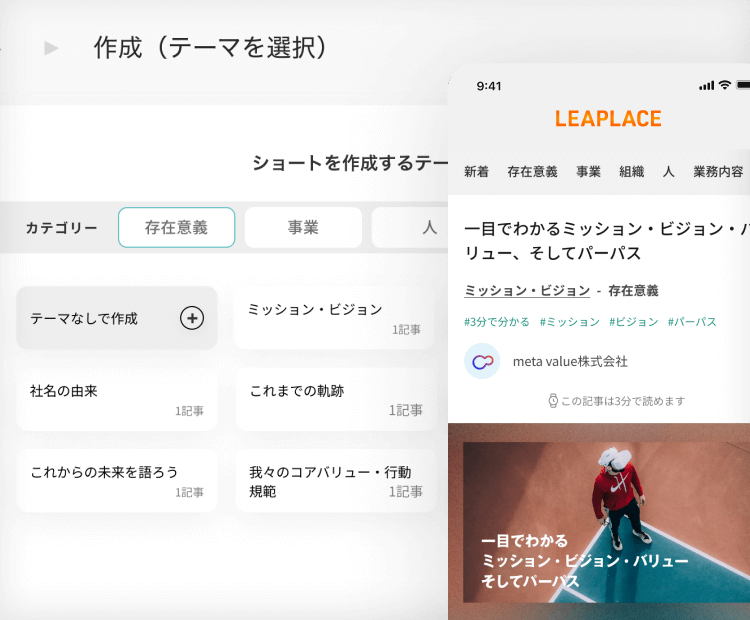Open the 業務内容 tab
750x620 pixels.
point(718,171)
